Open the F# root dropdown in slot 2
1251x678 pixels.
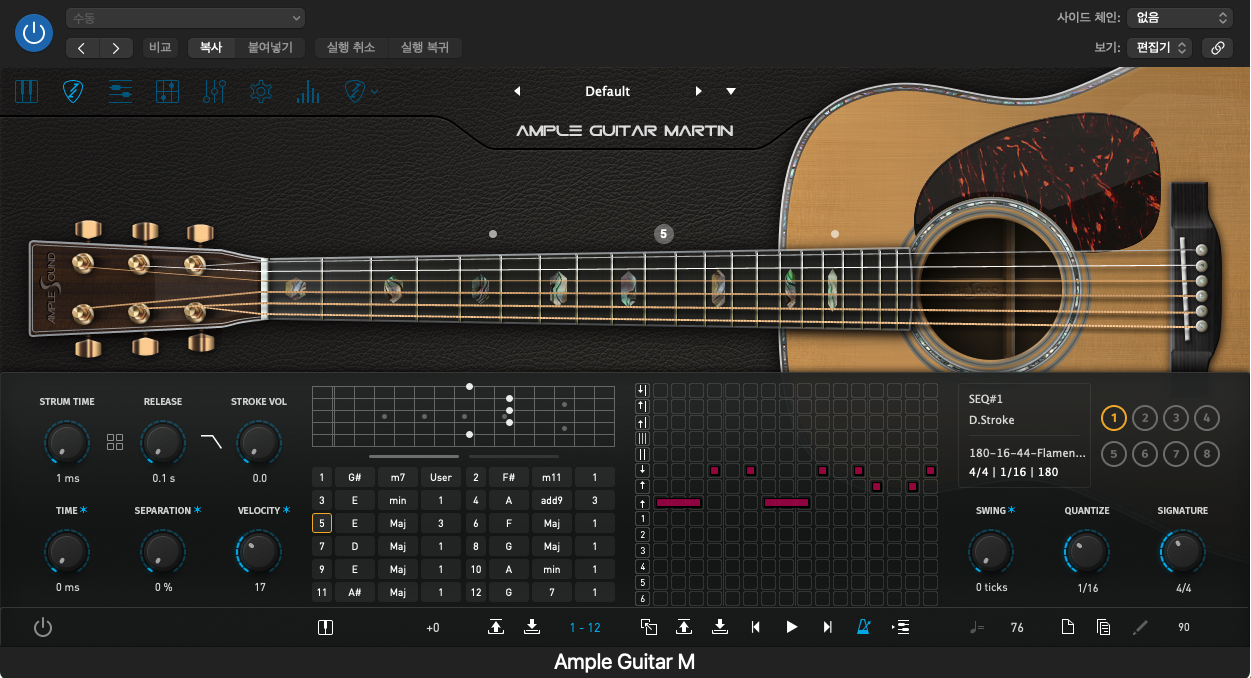pos(509,477)
